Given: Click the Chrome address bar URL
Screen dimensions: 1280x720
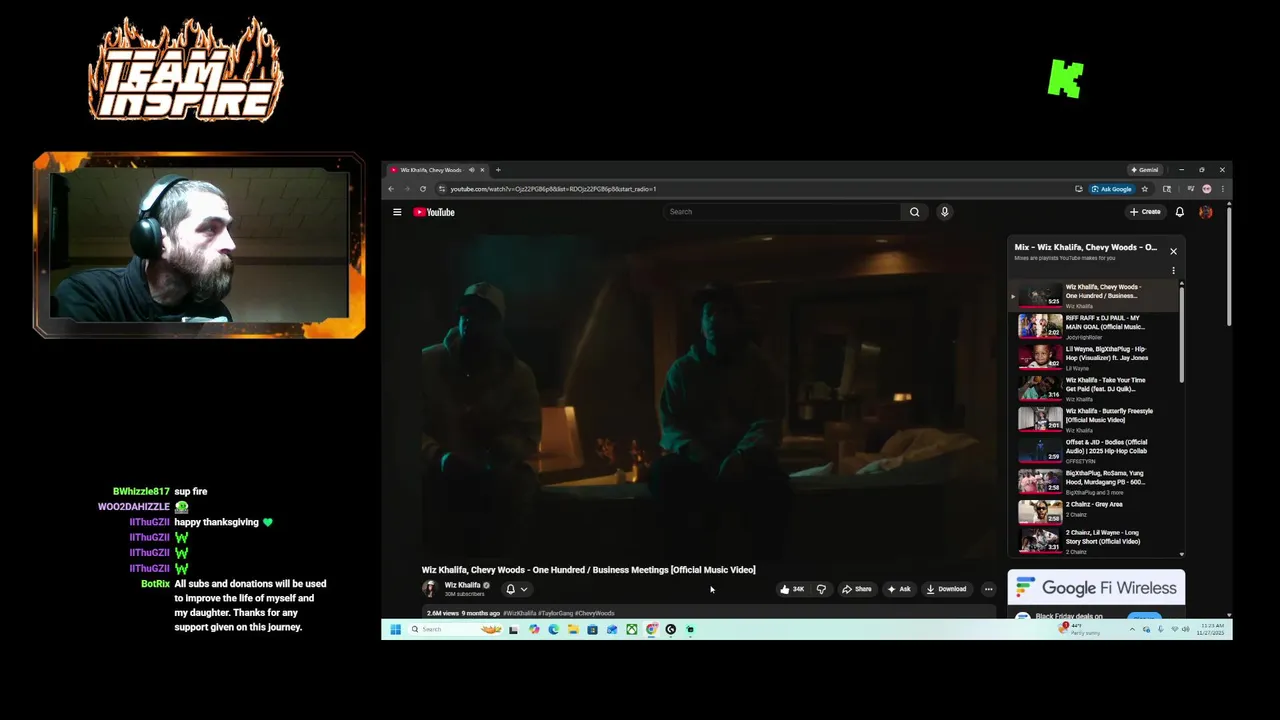Looking at the screenshot, I should pyautogui.click(x=553, y=189).
